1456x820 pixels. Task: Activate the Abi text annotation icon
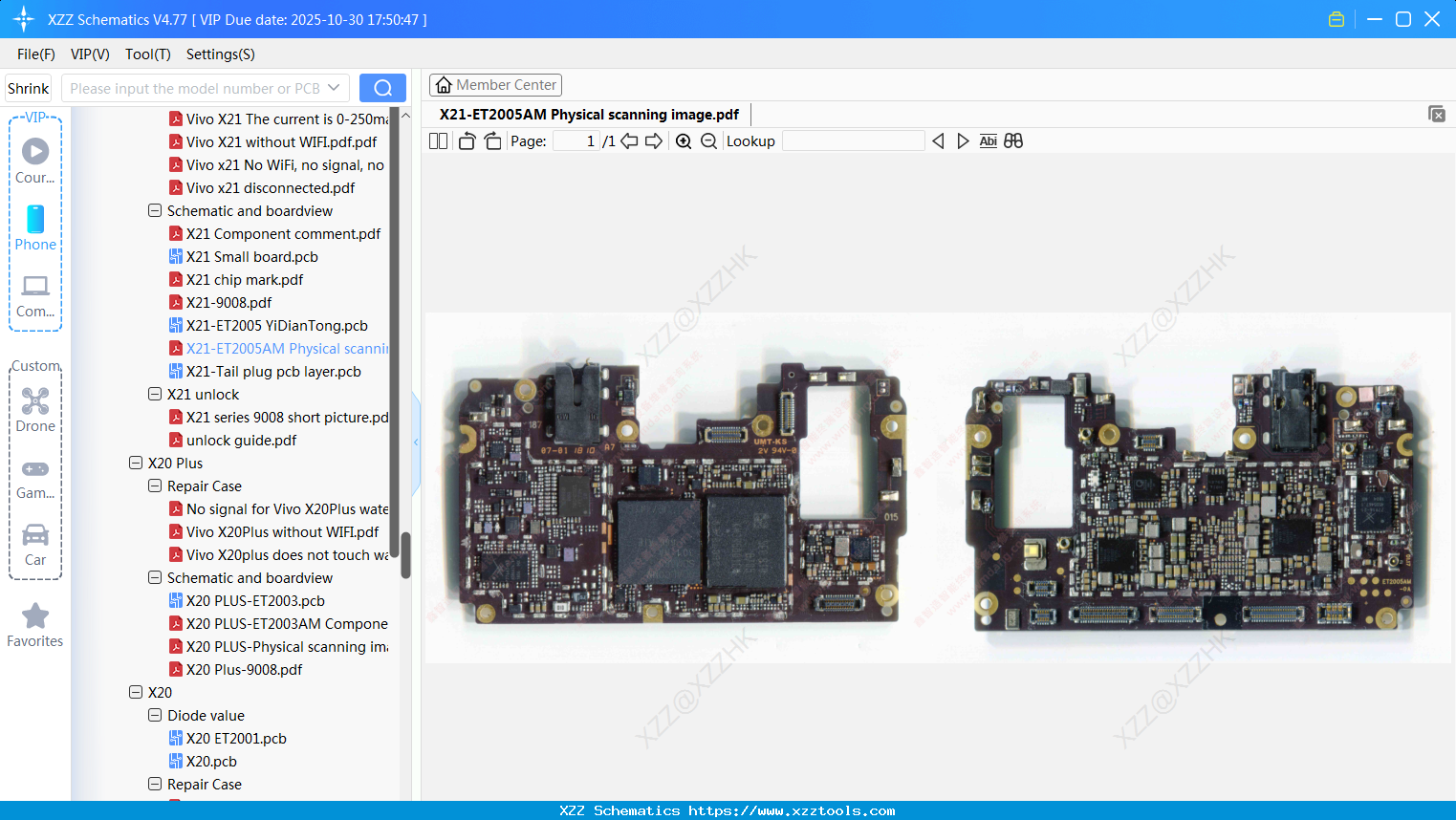point(988,140)
